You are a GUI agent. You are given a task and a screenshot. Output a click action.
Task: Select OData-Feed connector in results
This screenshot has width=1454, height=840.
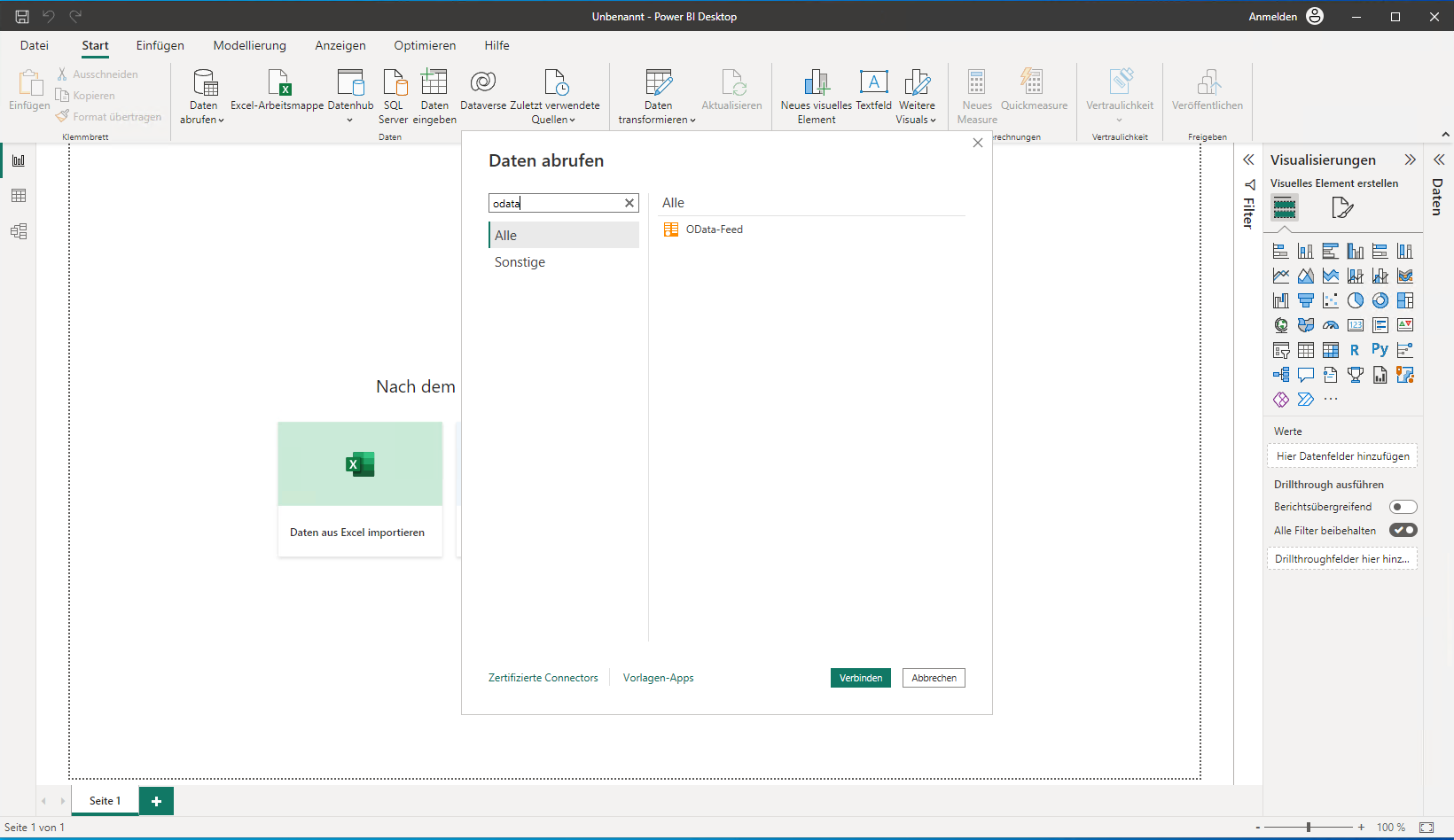[714, 229]
